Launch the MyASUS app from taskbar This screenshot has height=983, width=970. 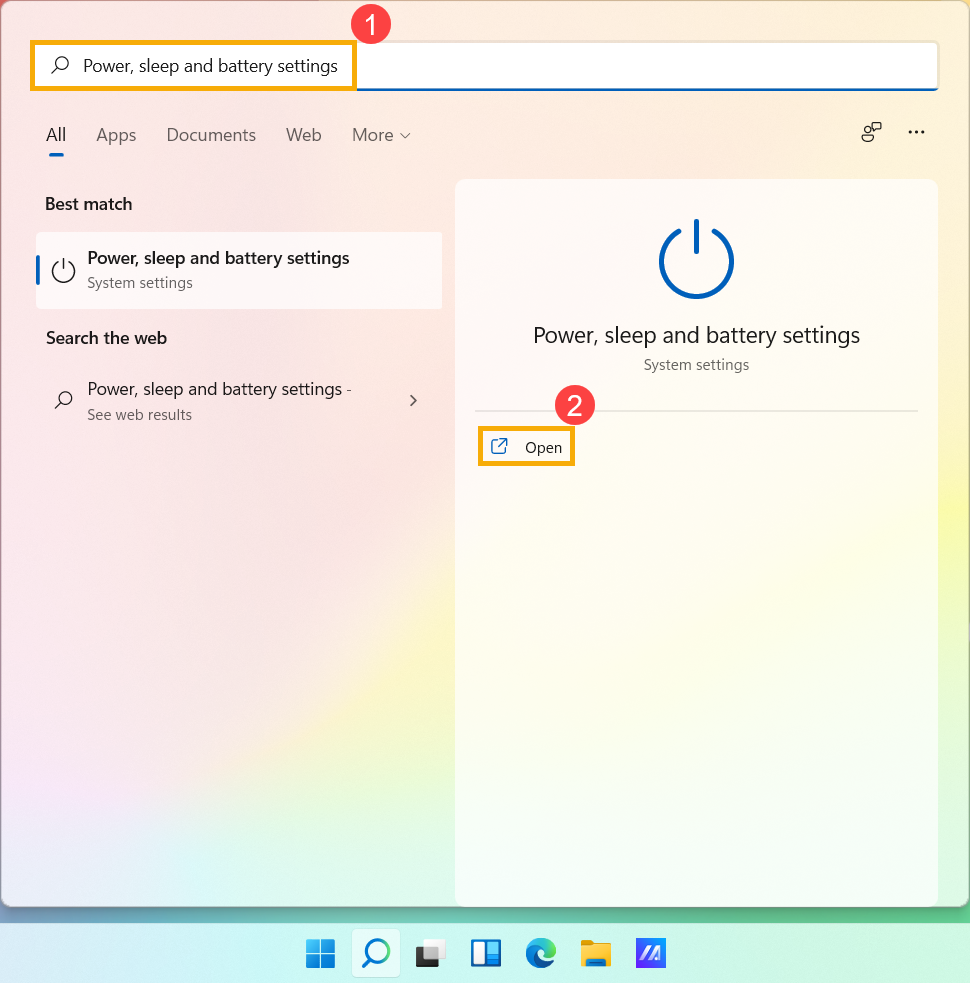click(x=651, y=954)
